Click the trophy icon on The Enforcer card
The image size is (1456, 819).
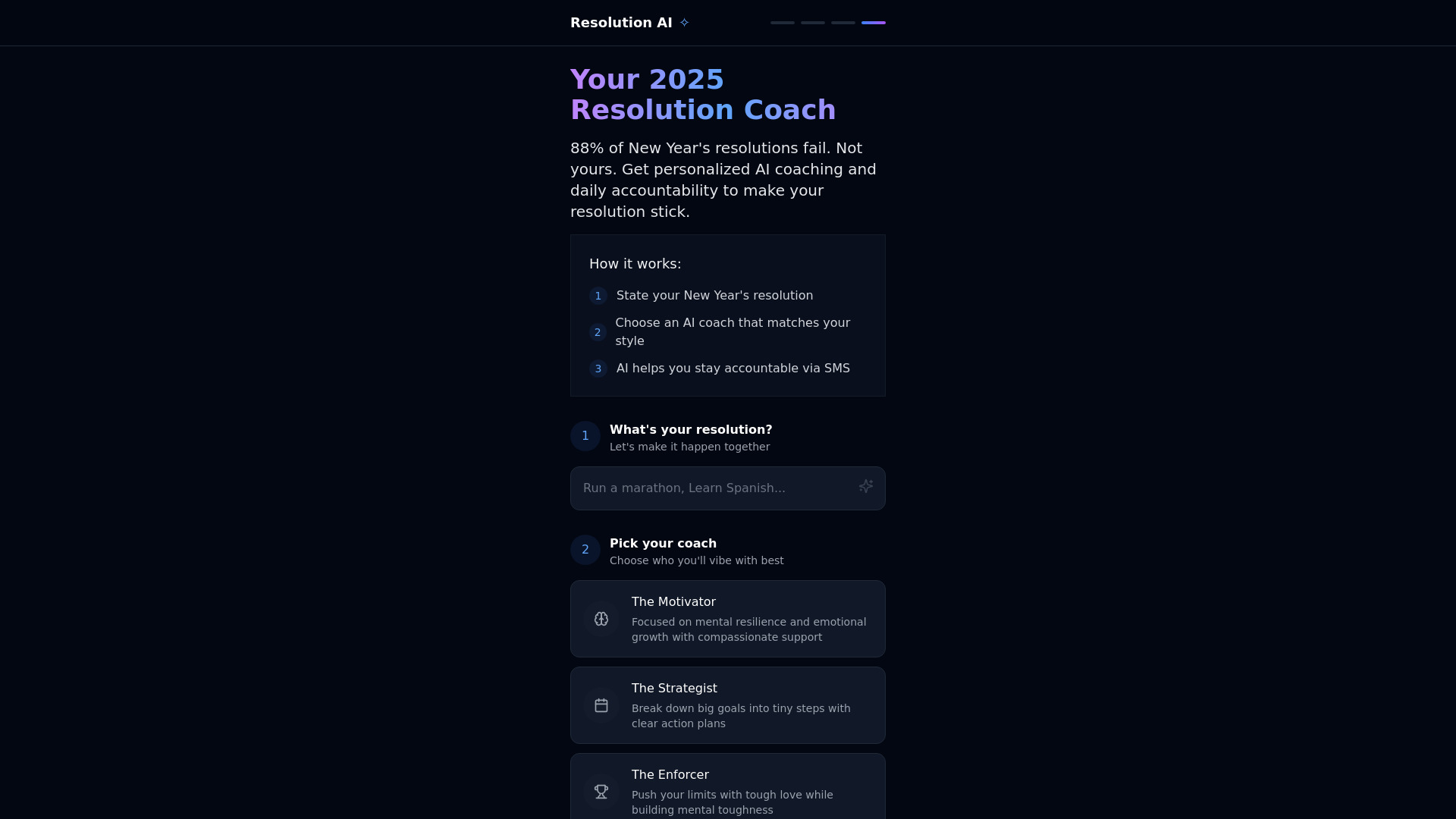[x=601, y=791]
